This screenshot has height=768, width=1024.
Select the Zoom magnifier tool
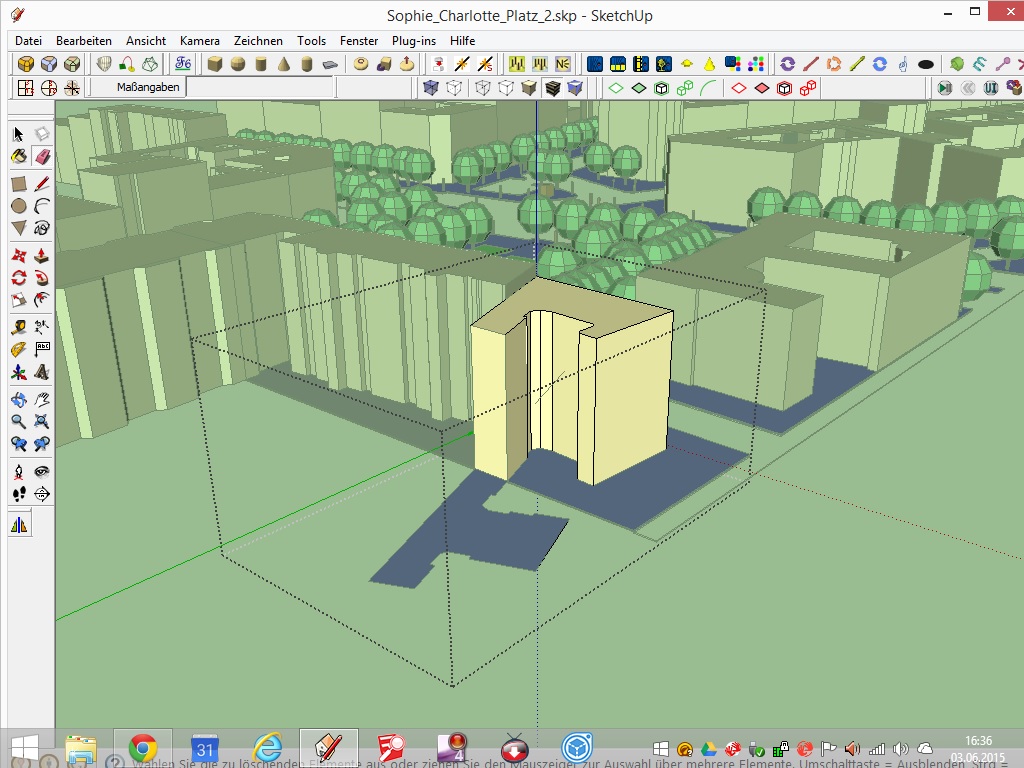pyautogui.click(x=18, y=422)
